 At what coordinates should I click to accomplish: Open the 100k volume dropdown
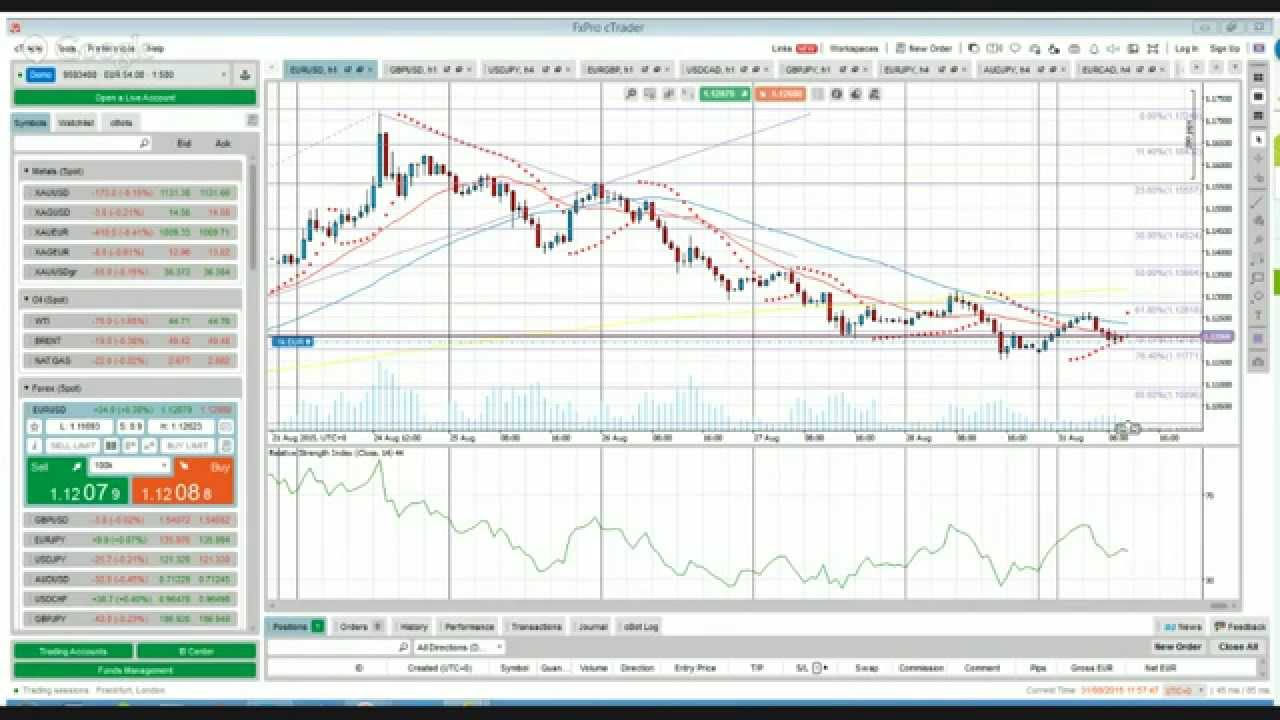(x=130, y=466)
